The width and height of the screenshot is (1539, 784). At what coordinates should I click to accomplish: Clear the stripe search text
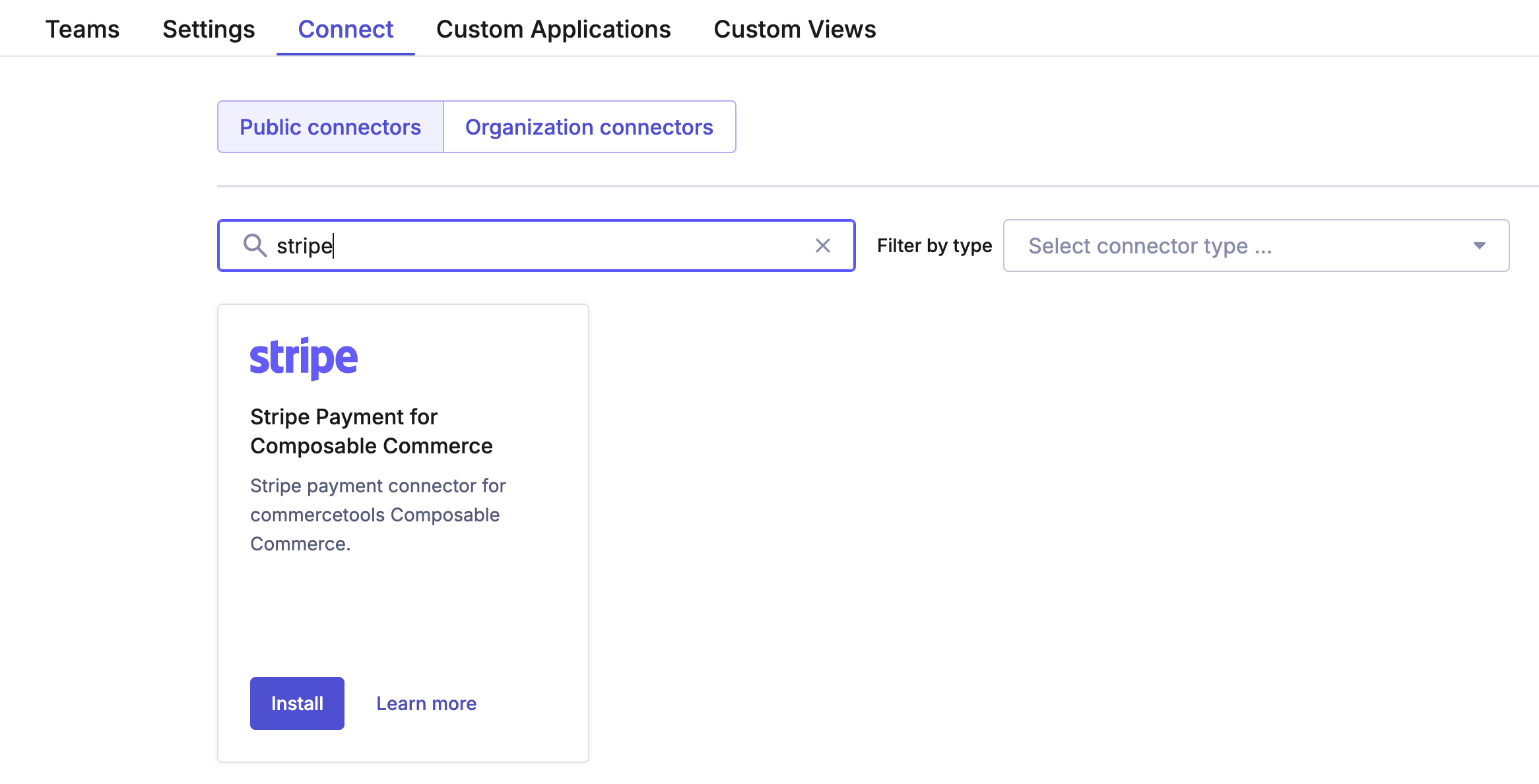(823, 245)
